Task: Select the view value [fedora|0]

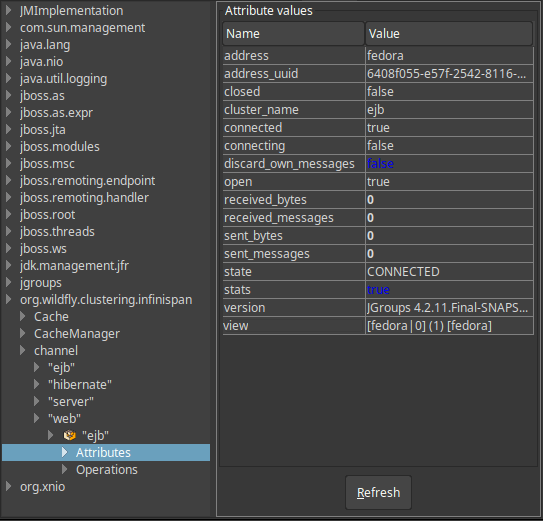Action: [449, 326]
